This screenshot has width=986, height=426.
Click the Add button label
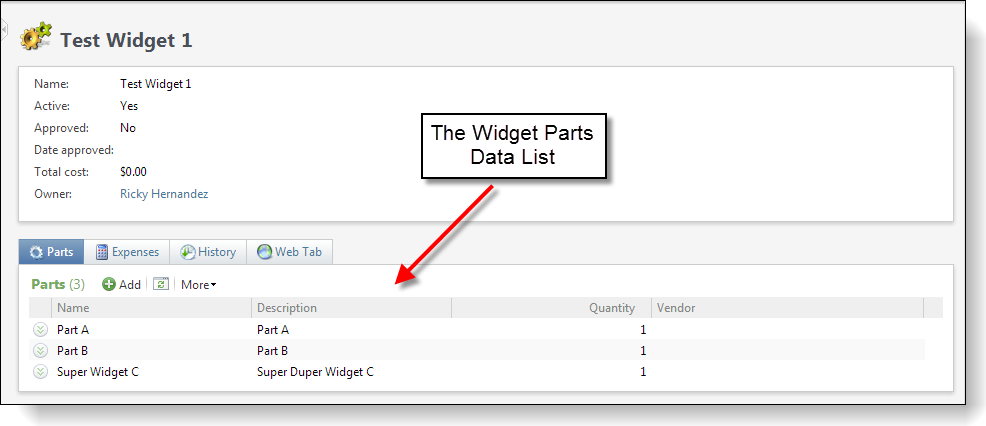point(130,285)
